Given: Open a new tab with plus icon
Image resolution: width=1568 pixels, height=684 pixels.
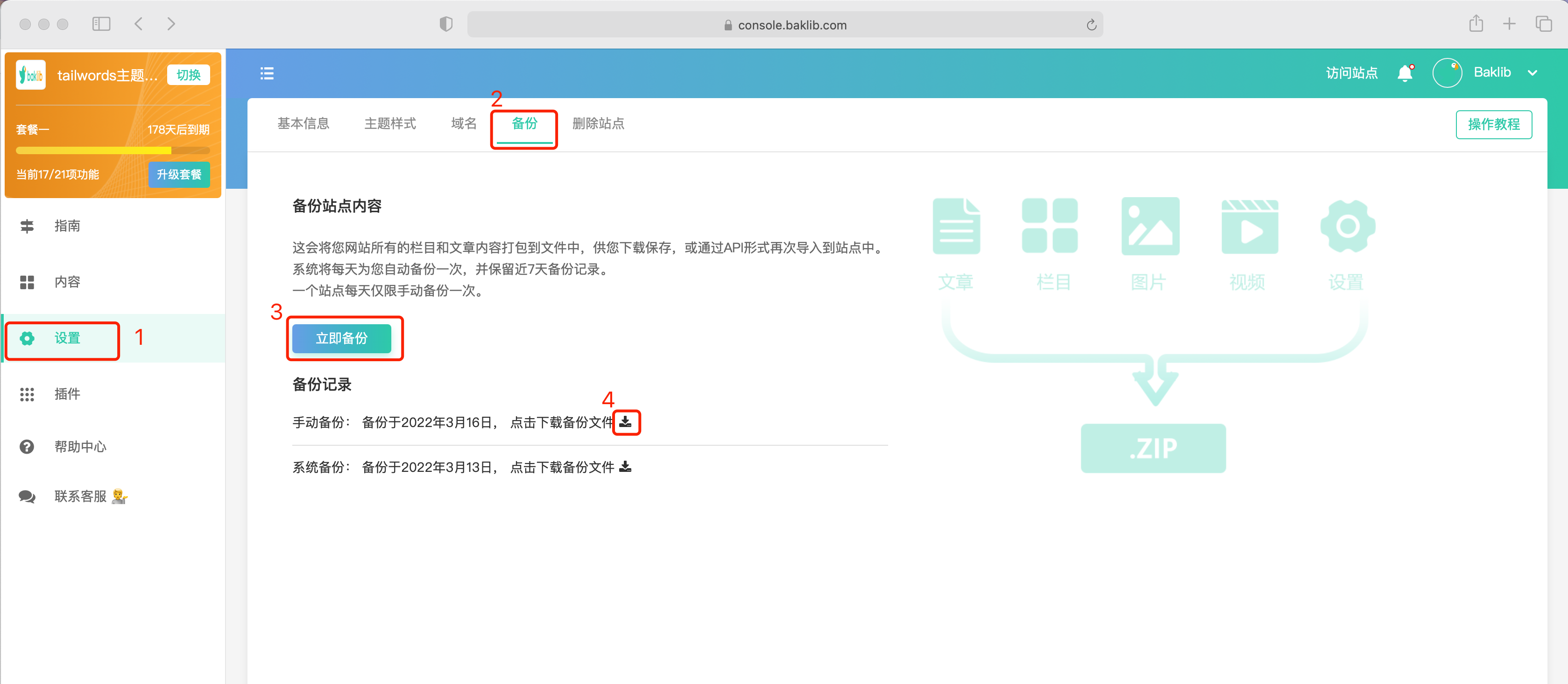Looking at the screenshot, I should click(x=1510, y=24).
